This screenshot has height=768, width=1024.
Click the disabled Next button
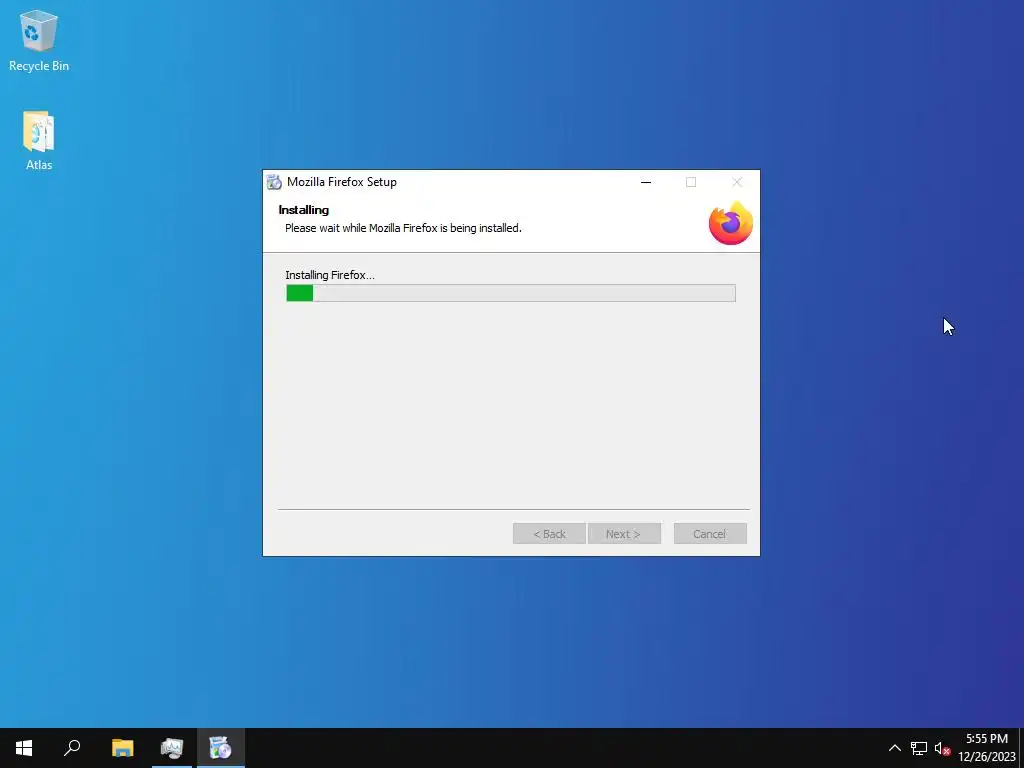[x=624, y=534]
